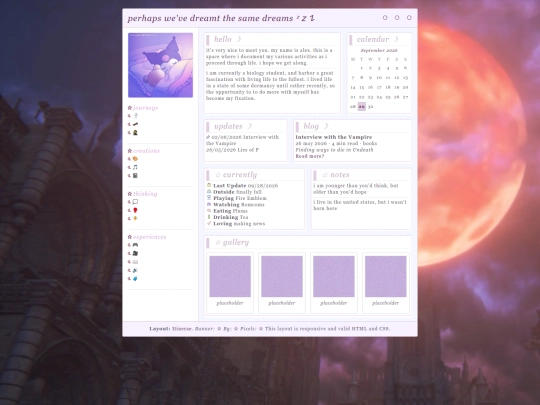
Task: Go to the experiences section heading
Action: pos(149,237)
